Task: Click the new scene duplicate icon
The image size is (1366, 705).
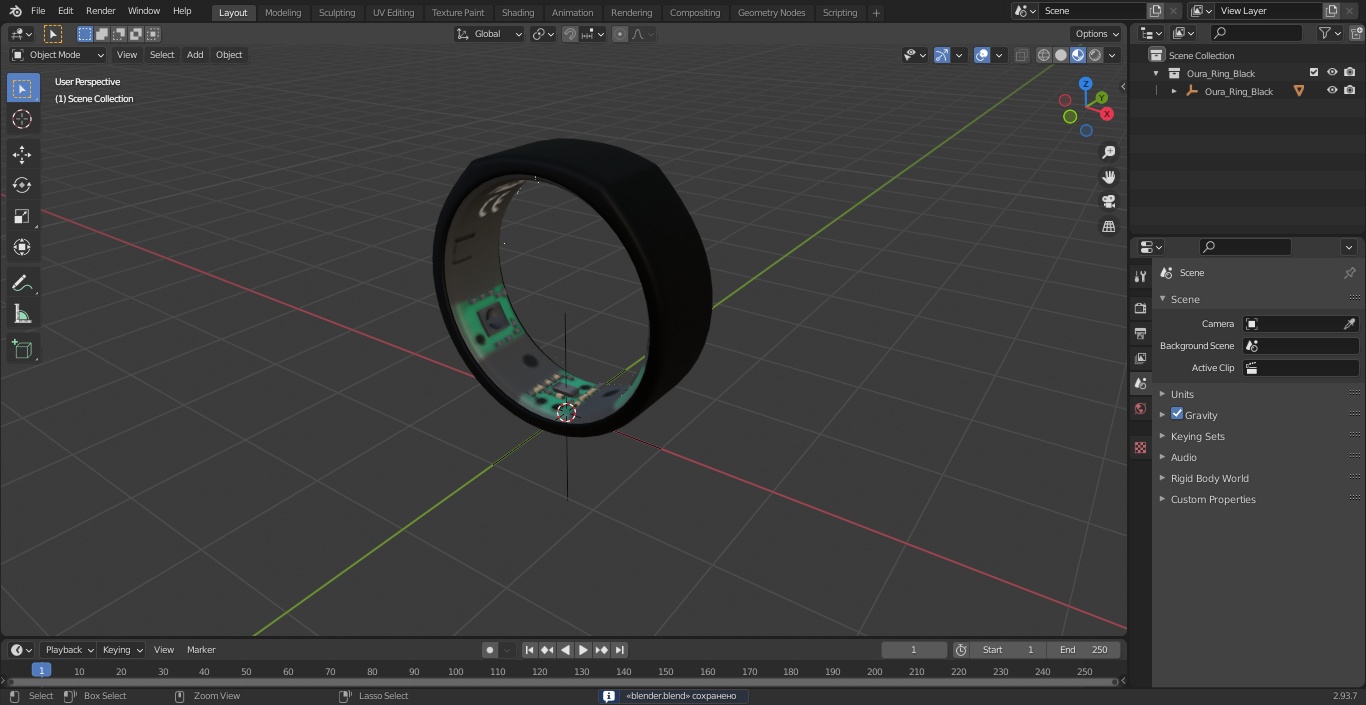Action: tap(1155, 11)
